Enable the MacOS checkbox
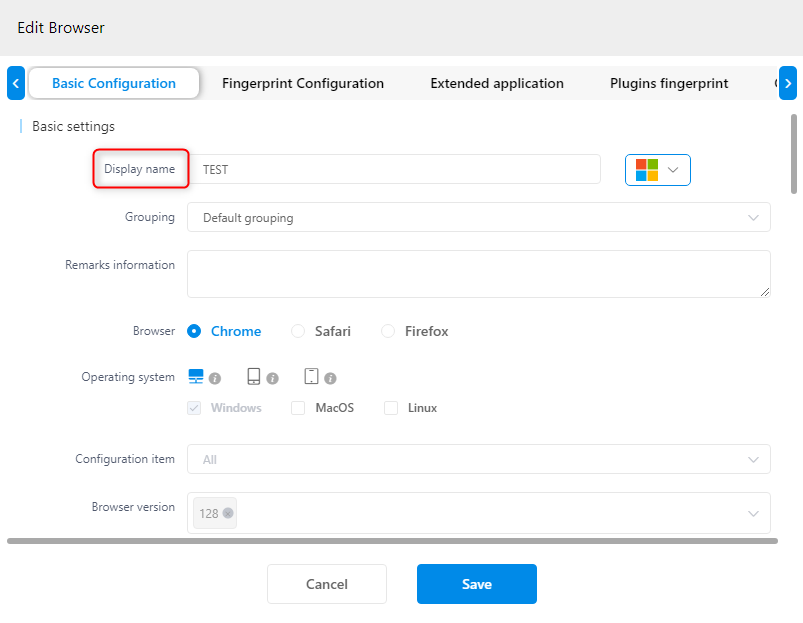Image resolution: width=803 pixels, height=623 pixels. point(298,408)
